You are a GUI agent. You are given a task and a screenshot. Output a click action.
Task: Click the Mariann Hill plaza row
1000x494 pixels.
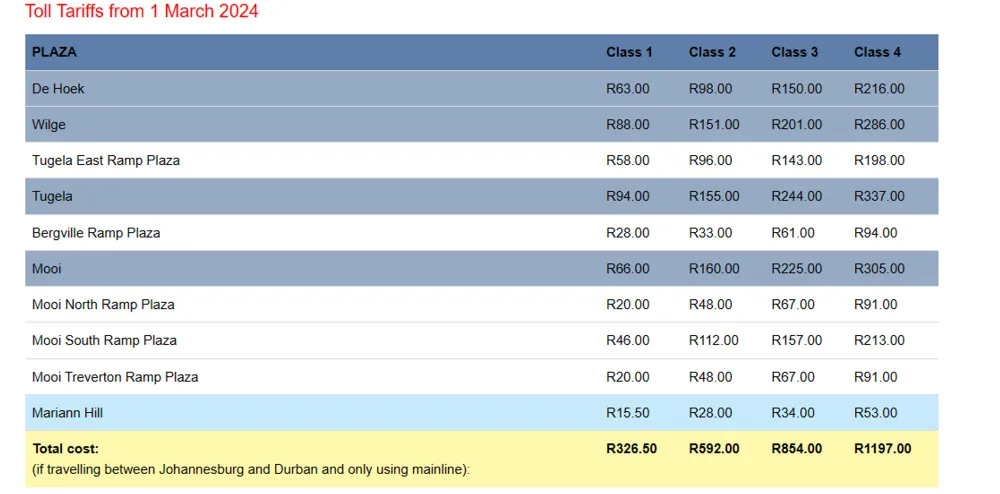(x=482, y=413)
